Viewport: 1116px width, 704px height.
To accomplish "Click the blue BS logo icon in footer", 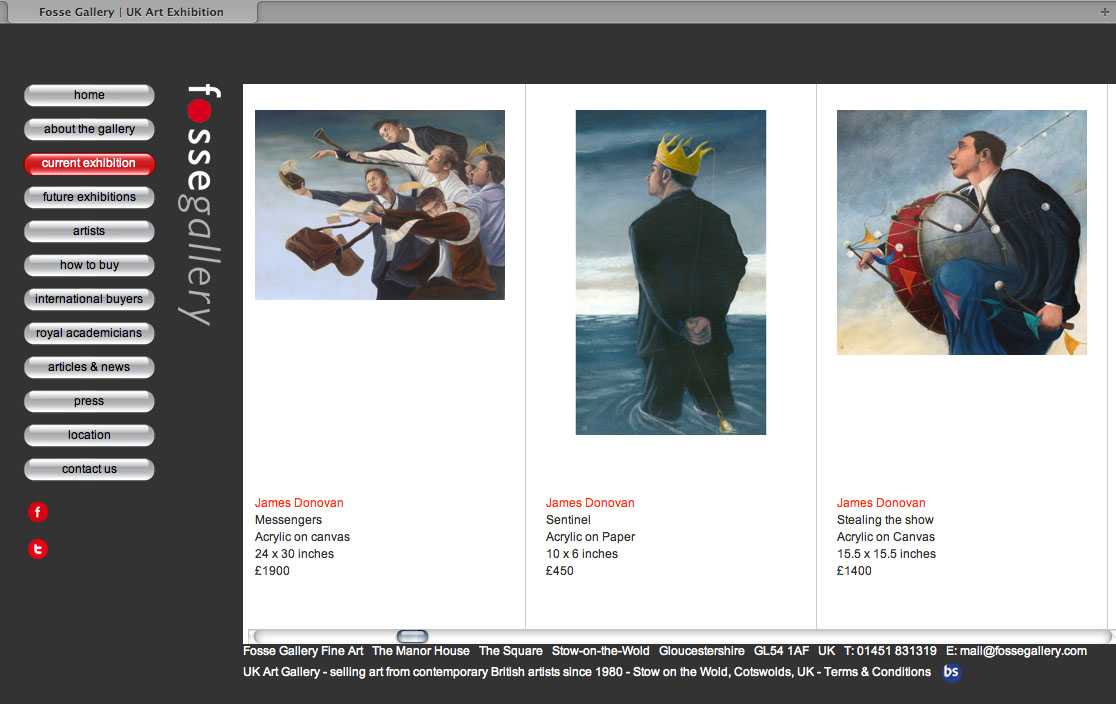I will click(x=951, y=672).
